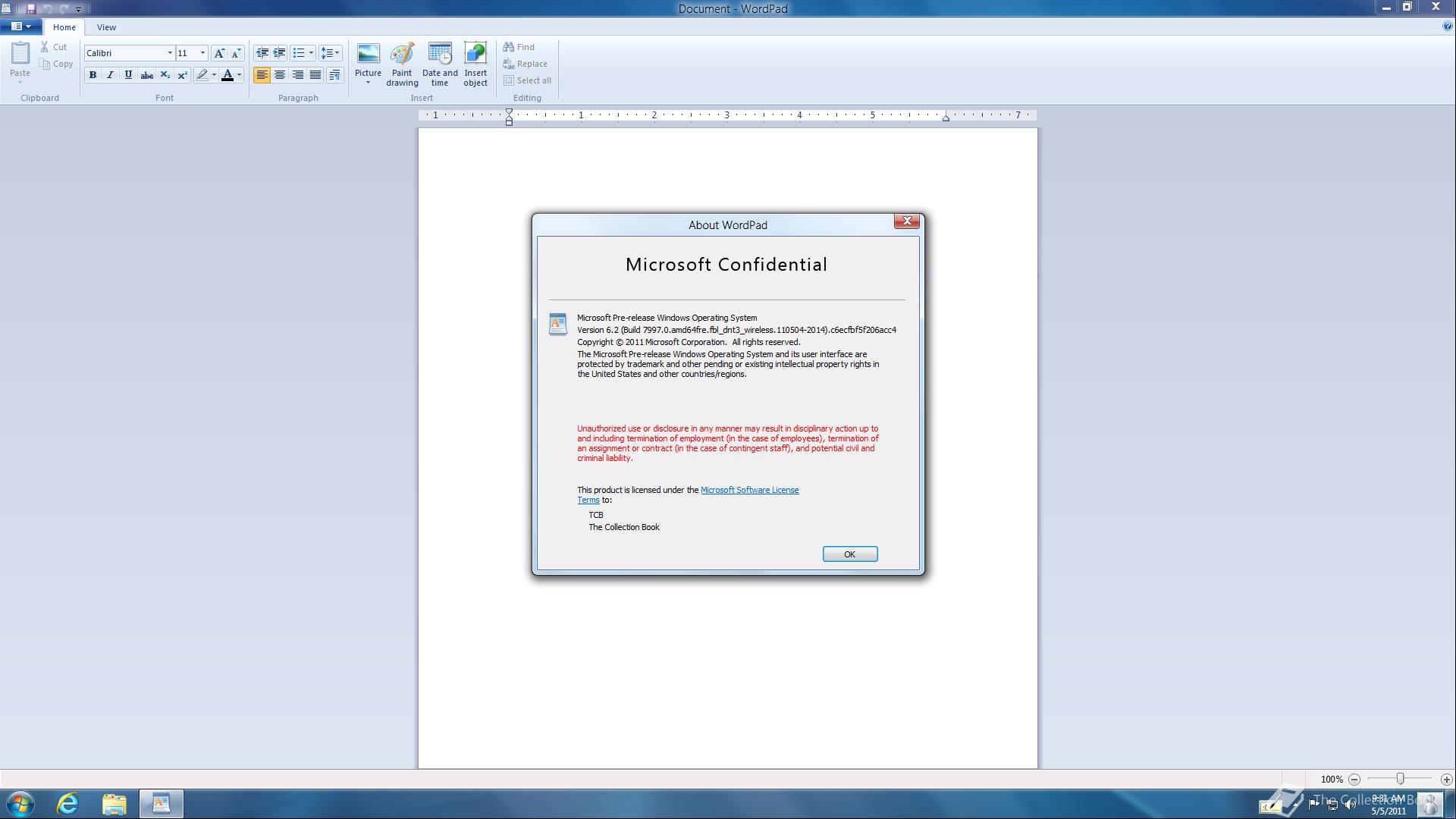Click the text highlight color pen
Viewport: 1456px width, 819px height.
pyautogui.click(x=202, y=75)
